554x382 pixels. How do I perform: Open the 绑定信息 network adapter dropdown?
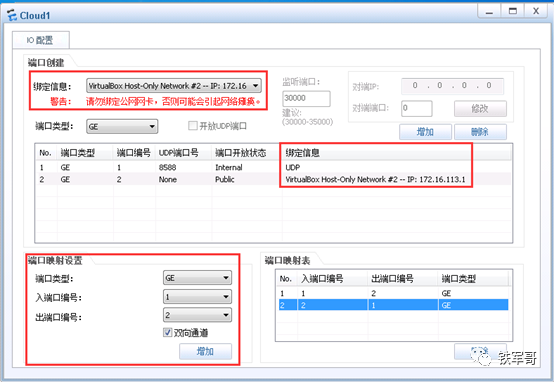pos(174,86)
